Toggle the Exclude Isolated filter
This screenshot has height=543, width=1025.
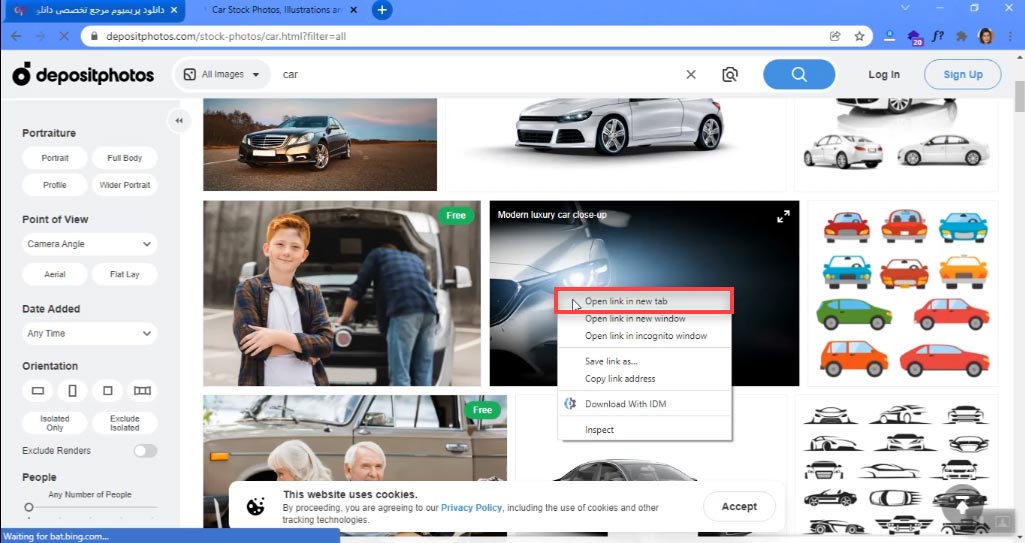124,423
